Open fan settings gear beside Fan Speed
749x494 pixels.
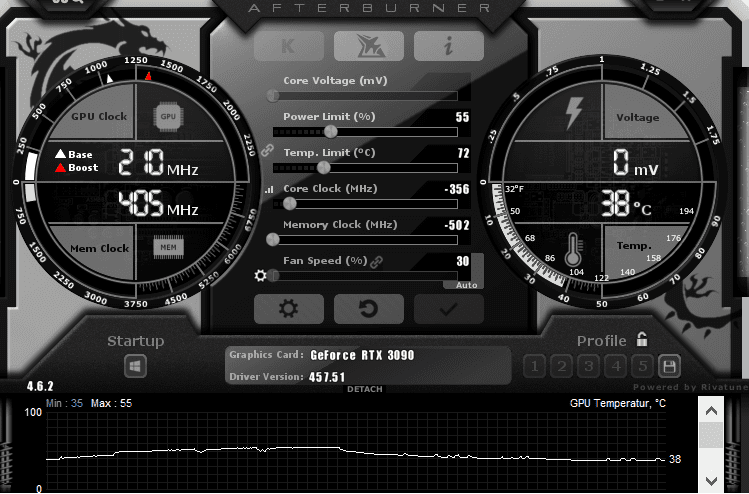(260, 276)
